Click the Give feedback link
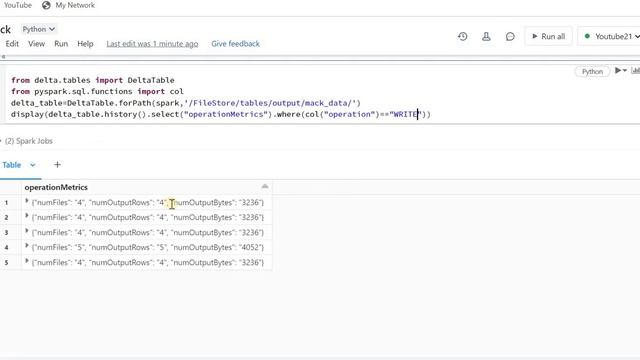This screenshot has width=640, height=360. 235,44
